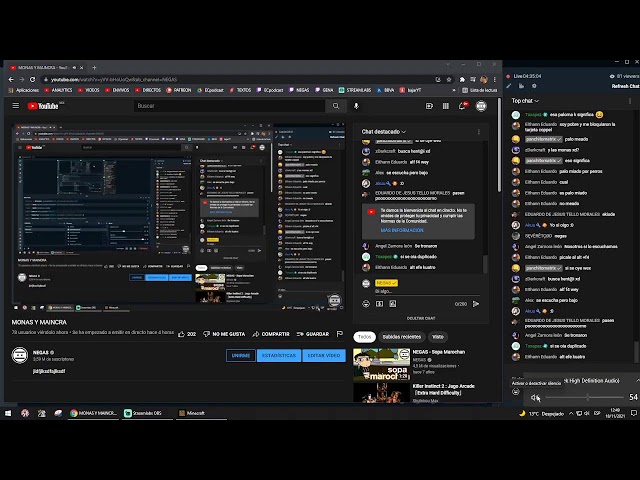Open the STREAMLABS bookmark

pos(355,90)
